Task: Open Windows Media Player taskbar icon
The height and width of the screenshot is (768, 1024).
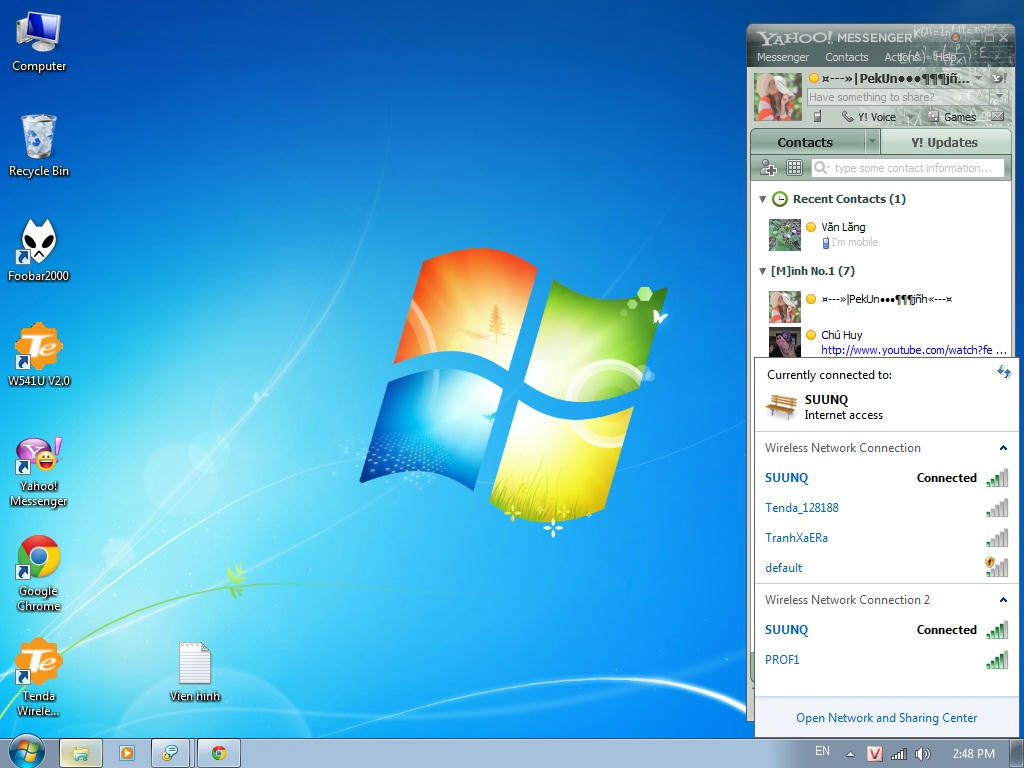Action: click(127, 753)
